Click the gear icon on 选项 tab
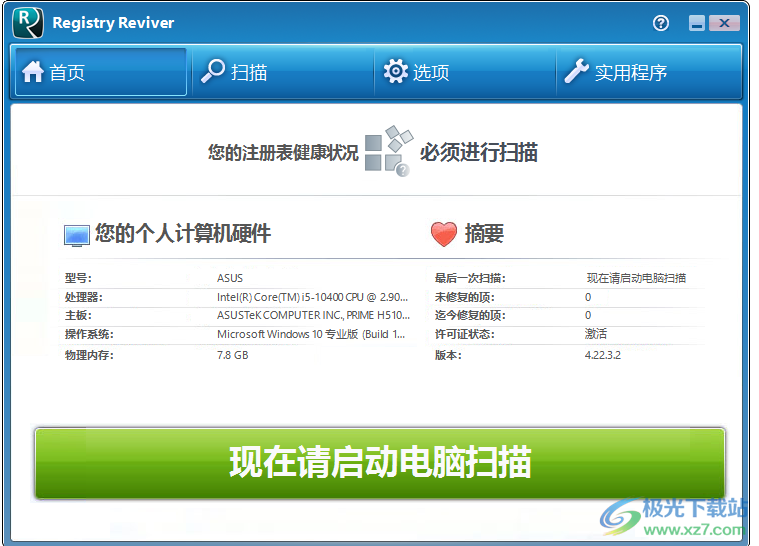This screenshot has height=546, width=759. pos(395,71)
